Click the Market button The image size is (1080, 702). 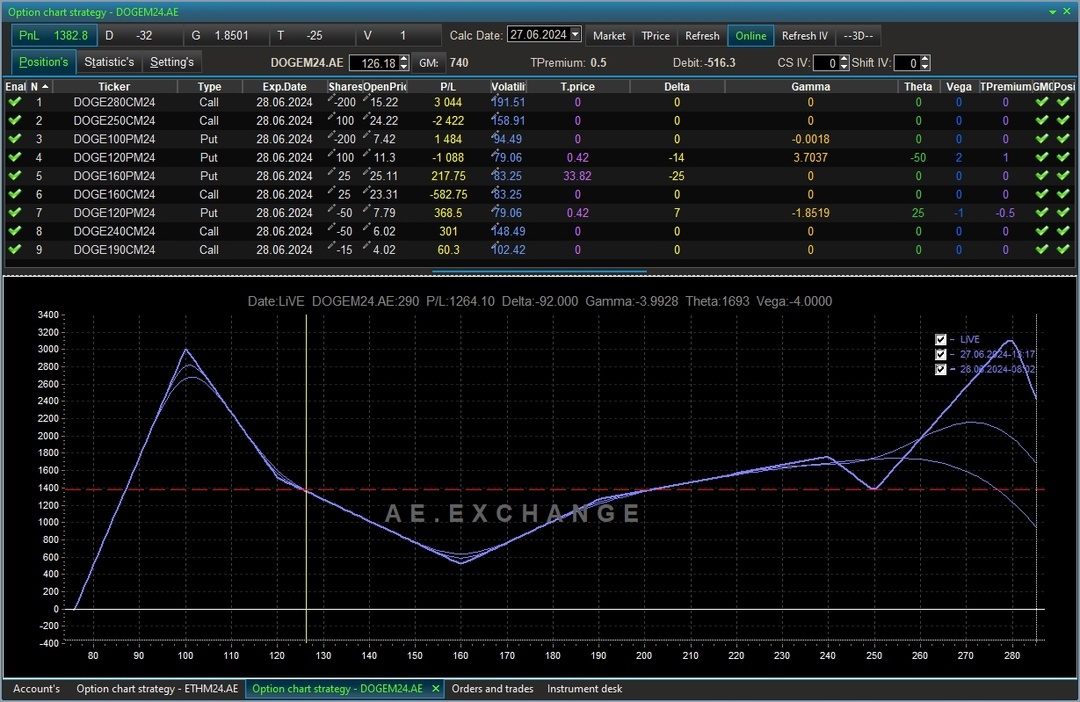(609, 36)
